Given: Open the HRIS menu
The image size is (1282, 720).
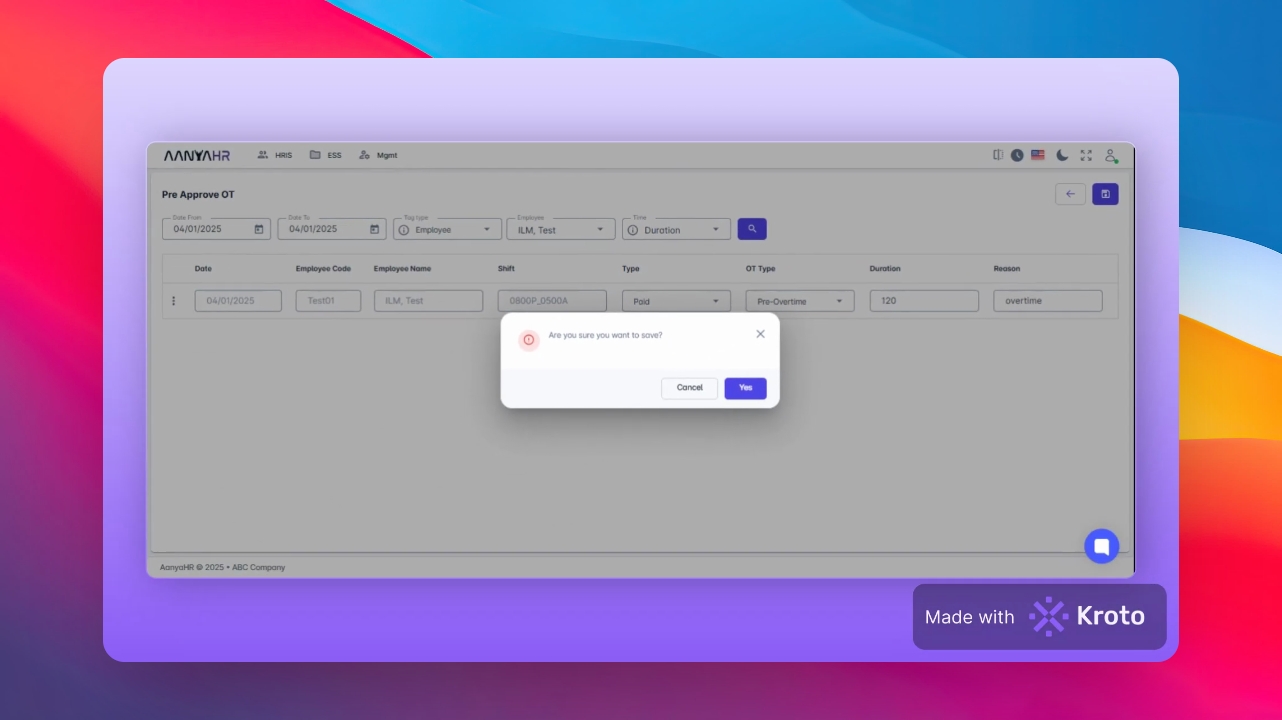Looking at the screenshot, I should pyautogui.click(x=275, y=155).
